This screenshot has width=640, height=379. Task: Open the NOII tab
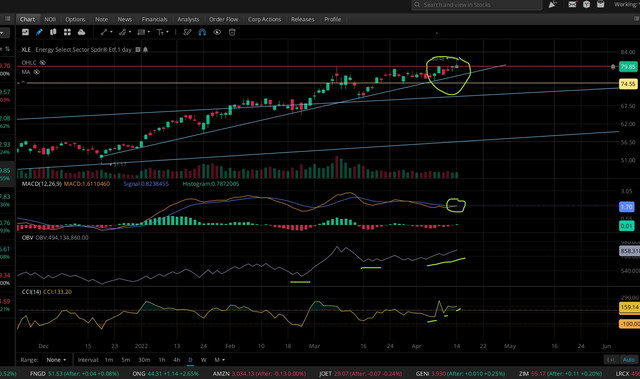point(50,19)
